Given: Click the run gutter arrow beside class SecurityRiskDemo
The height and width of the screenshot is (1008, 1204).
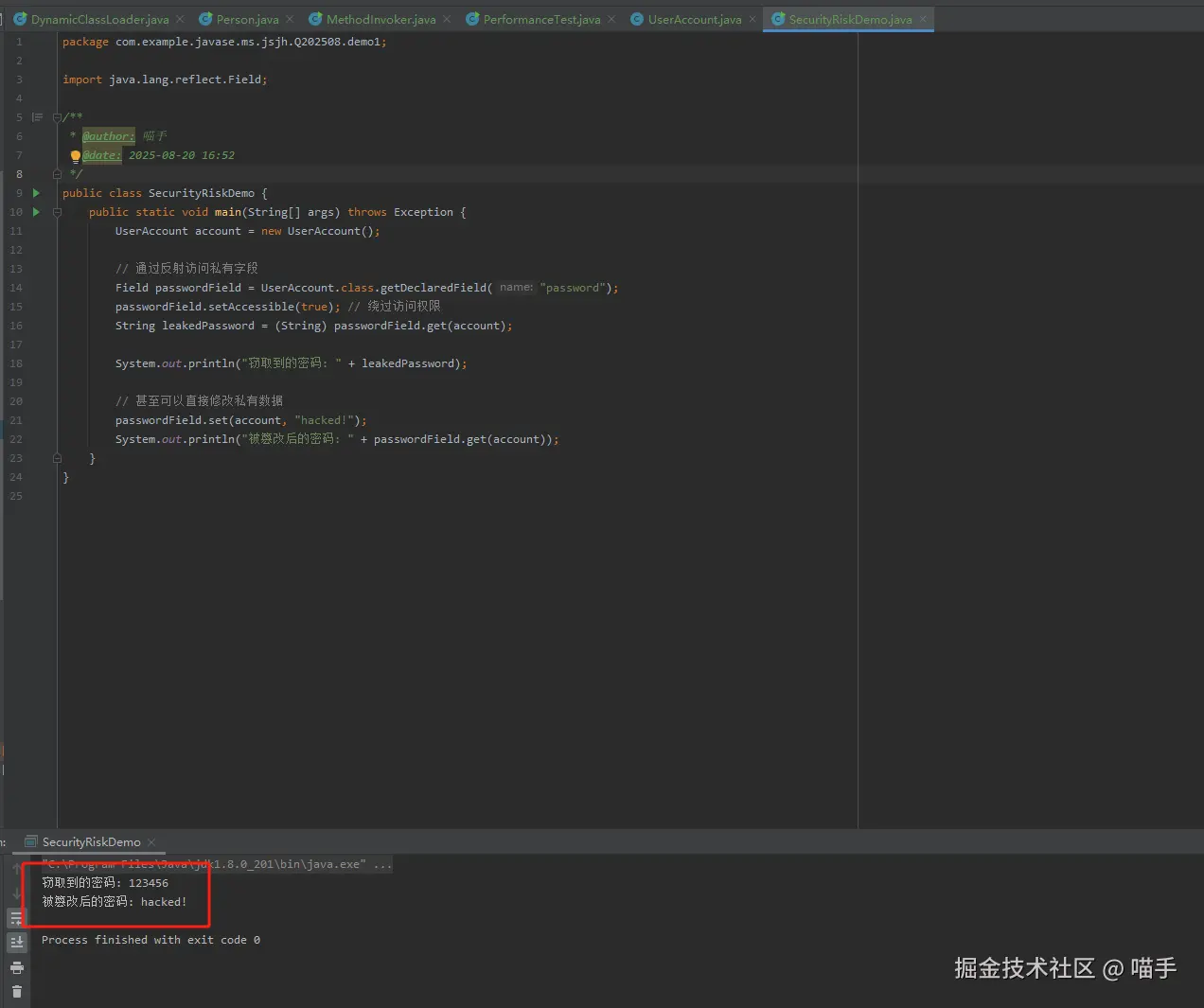Looking at the screenshot, I should click(x=36, y=193).
